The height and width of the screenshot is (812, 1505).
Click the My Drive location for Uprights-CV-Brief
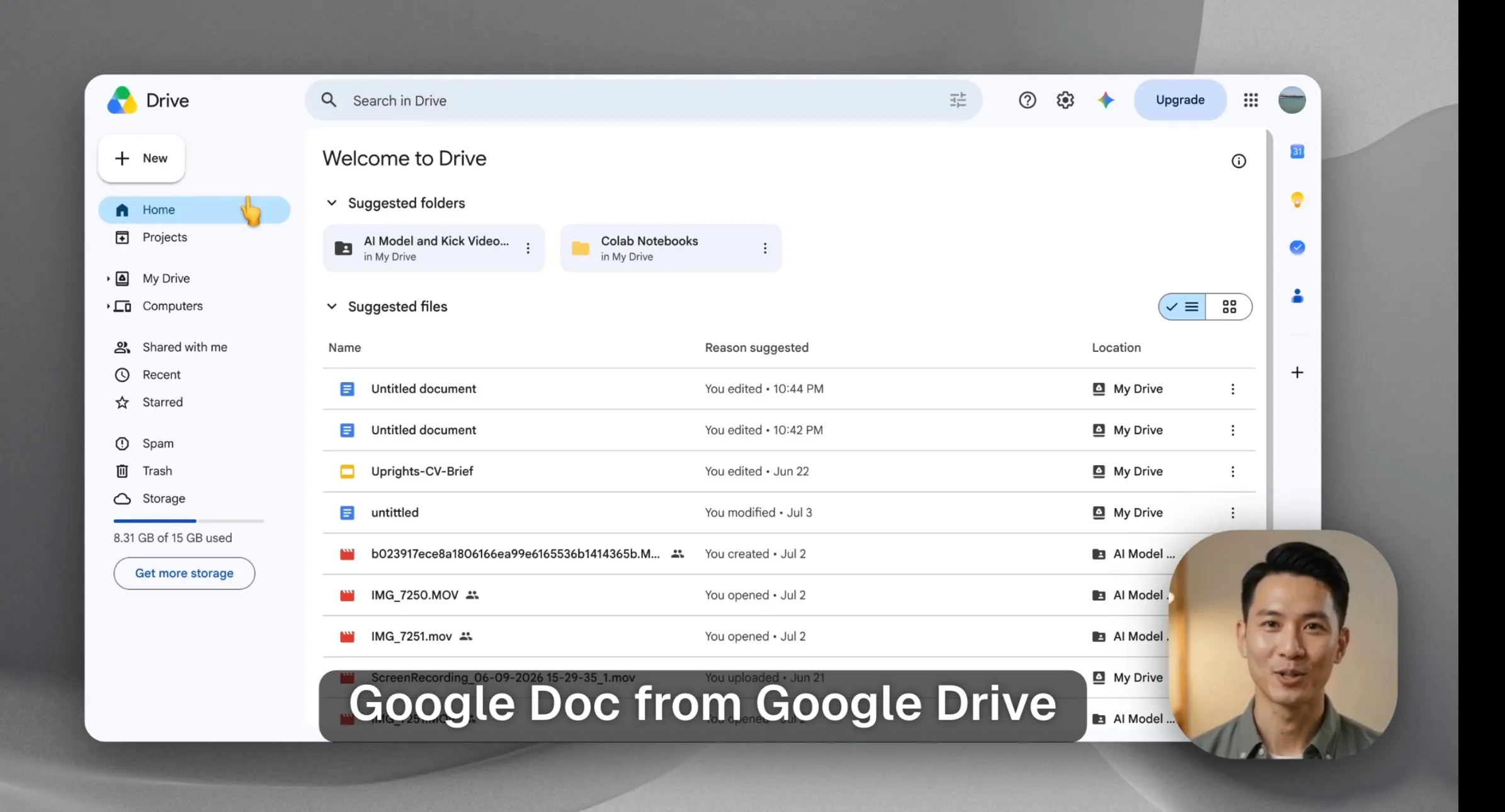click(x=1127, y=471)
